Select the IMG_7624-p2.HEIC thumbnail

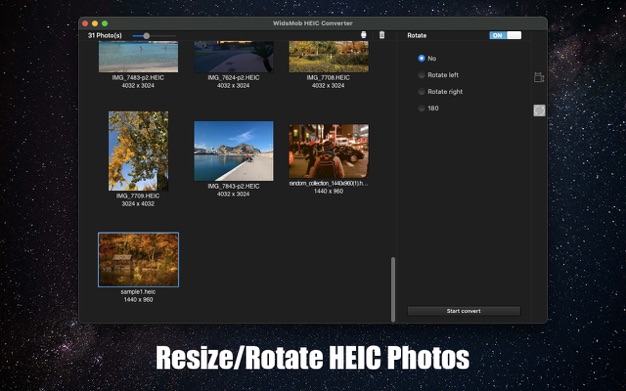(234, 56)
